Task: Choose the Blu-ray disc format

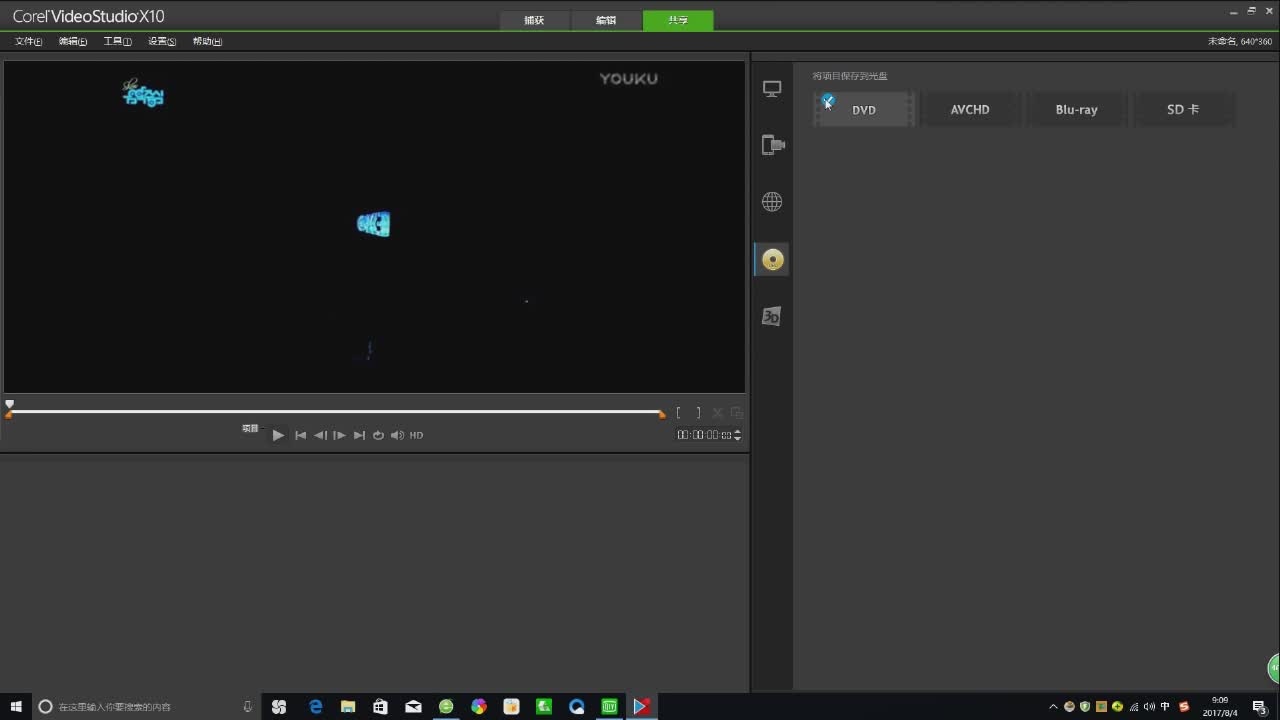Action: click(x=1077, y=110)
